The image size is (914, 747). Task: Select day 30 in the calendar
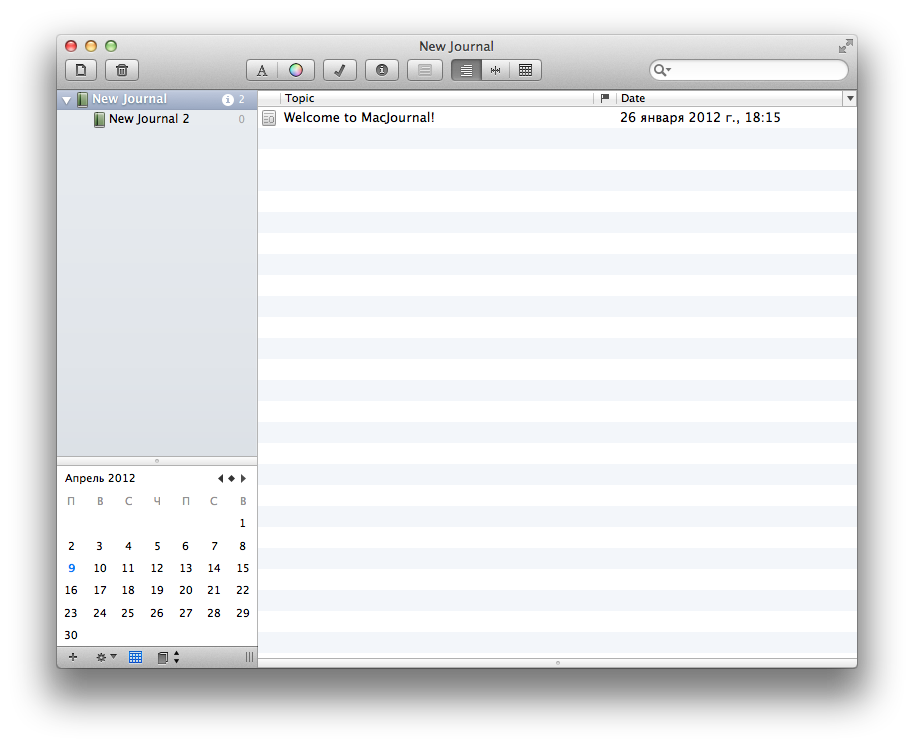[71, 635]
